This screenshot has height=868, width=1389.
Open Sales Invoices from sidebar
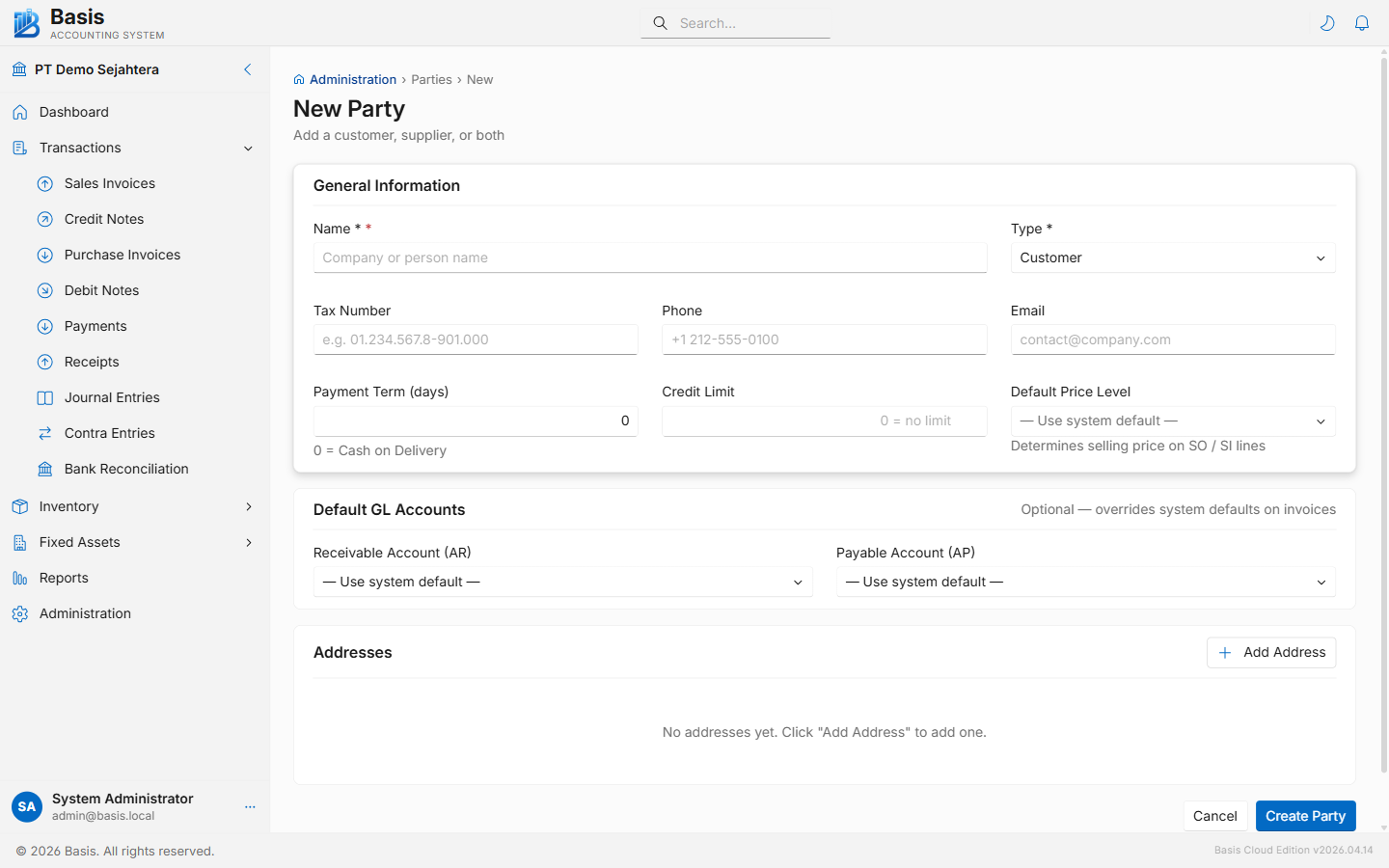click(110, 183)
